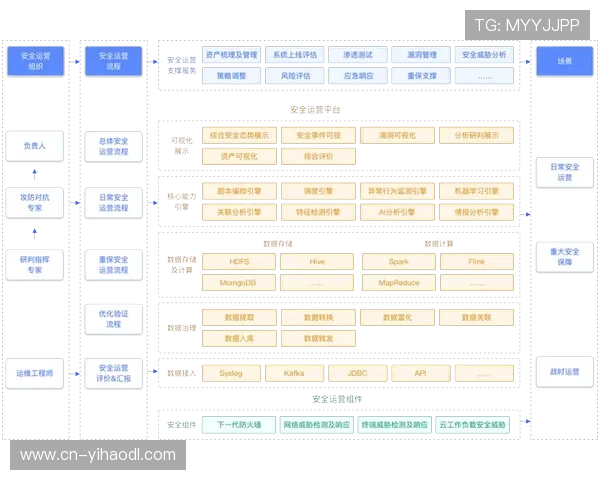Click the 优化验证流程 box
This screenshot has width=600, height=480.
(112, 319)
